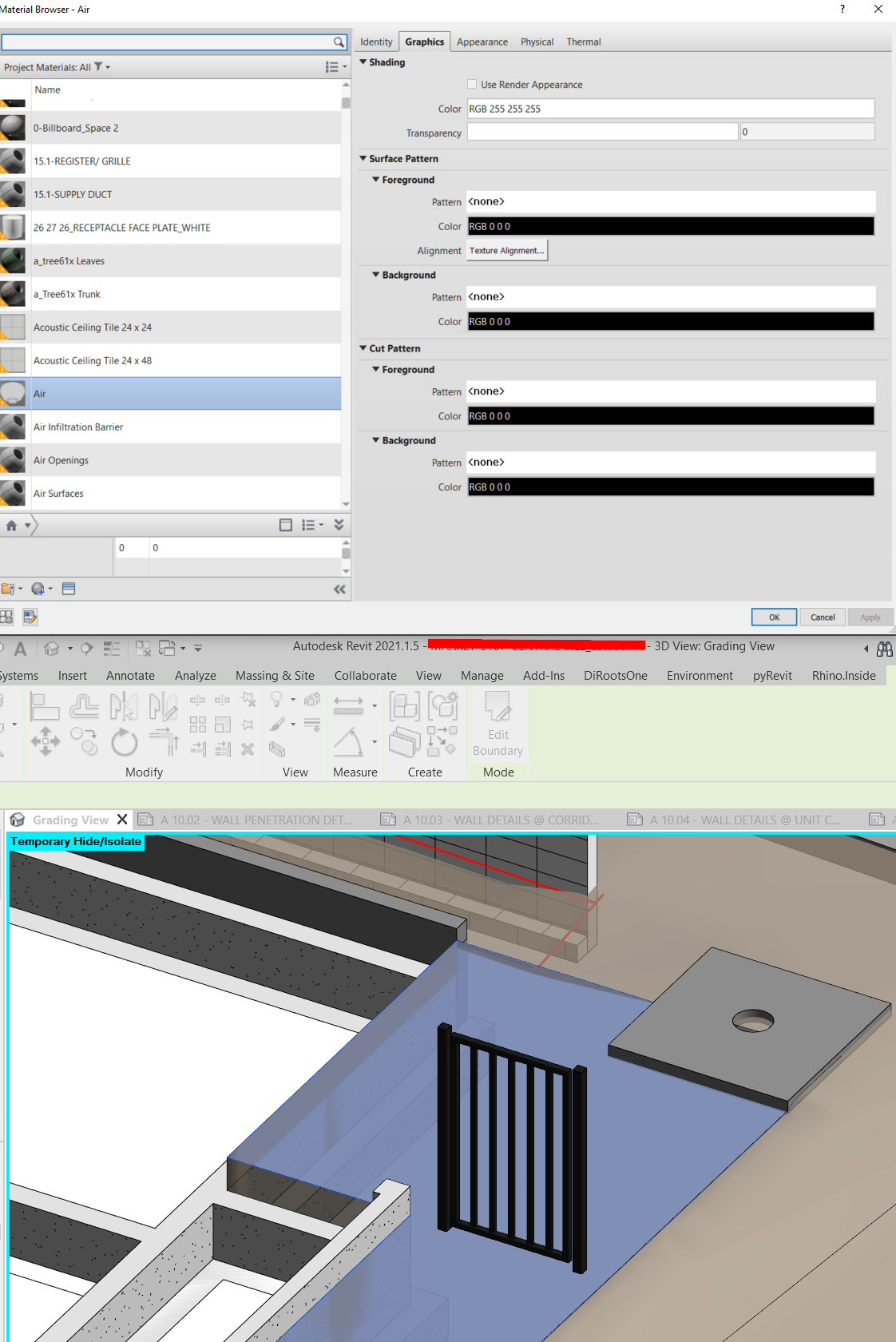Click the Text tool icon in quick access toolbar
The width and height of the screenshot is (896, 1342).
coord(21,649)
